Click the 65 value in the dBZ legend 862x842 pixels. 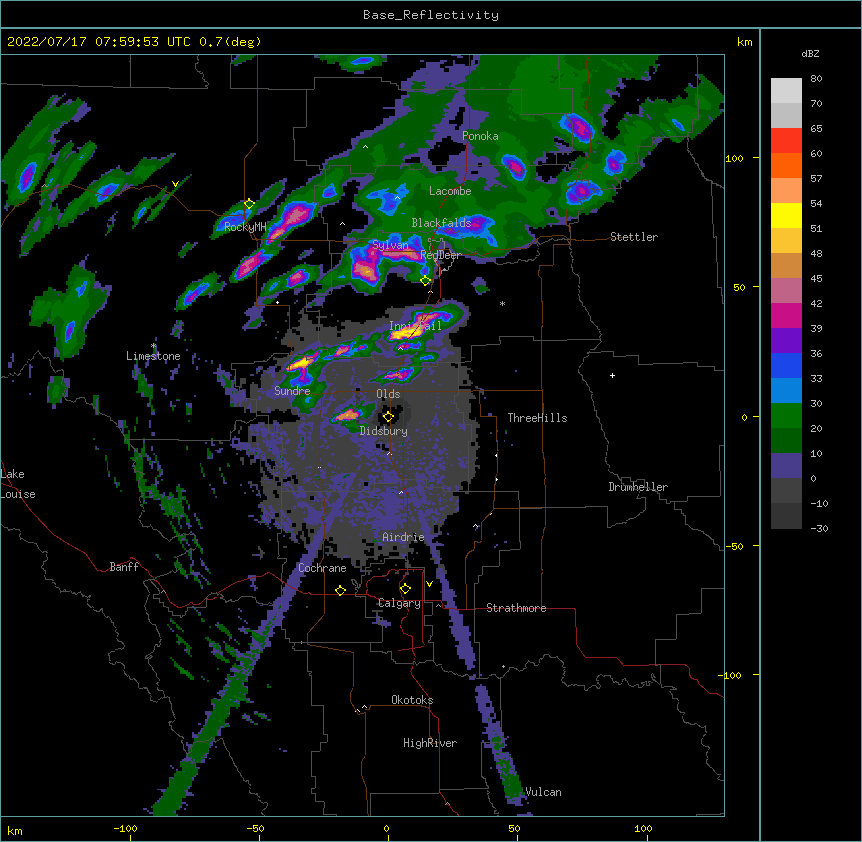coord(816,129)
